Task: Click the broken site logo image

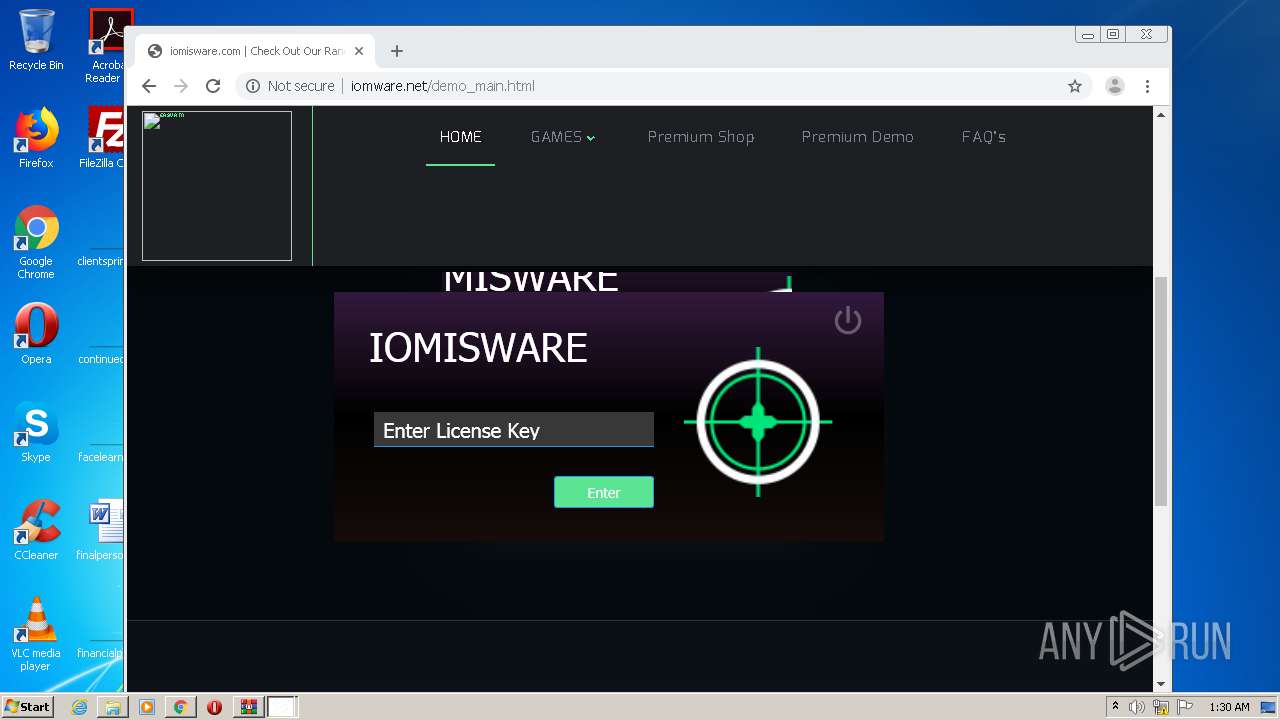Action: 217,186
